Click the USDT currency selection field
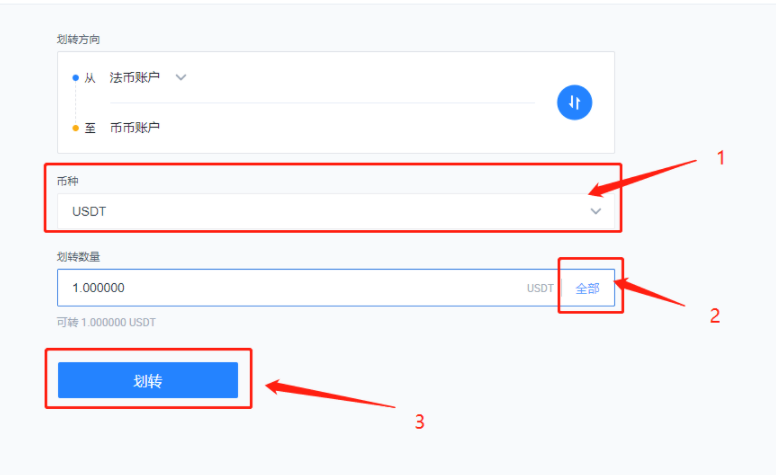This screenshot has height=475, width=776. pyautogui.click(x=336, y=211)
